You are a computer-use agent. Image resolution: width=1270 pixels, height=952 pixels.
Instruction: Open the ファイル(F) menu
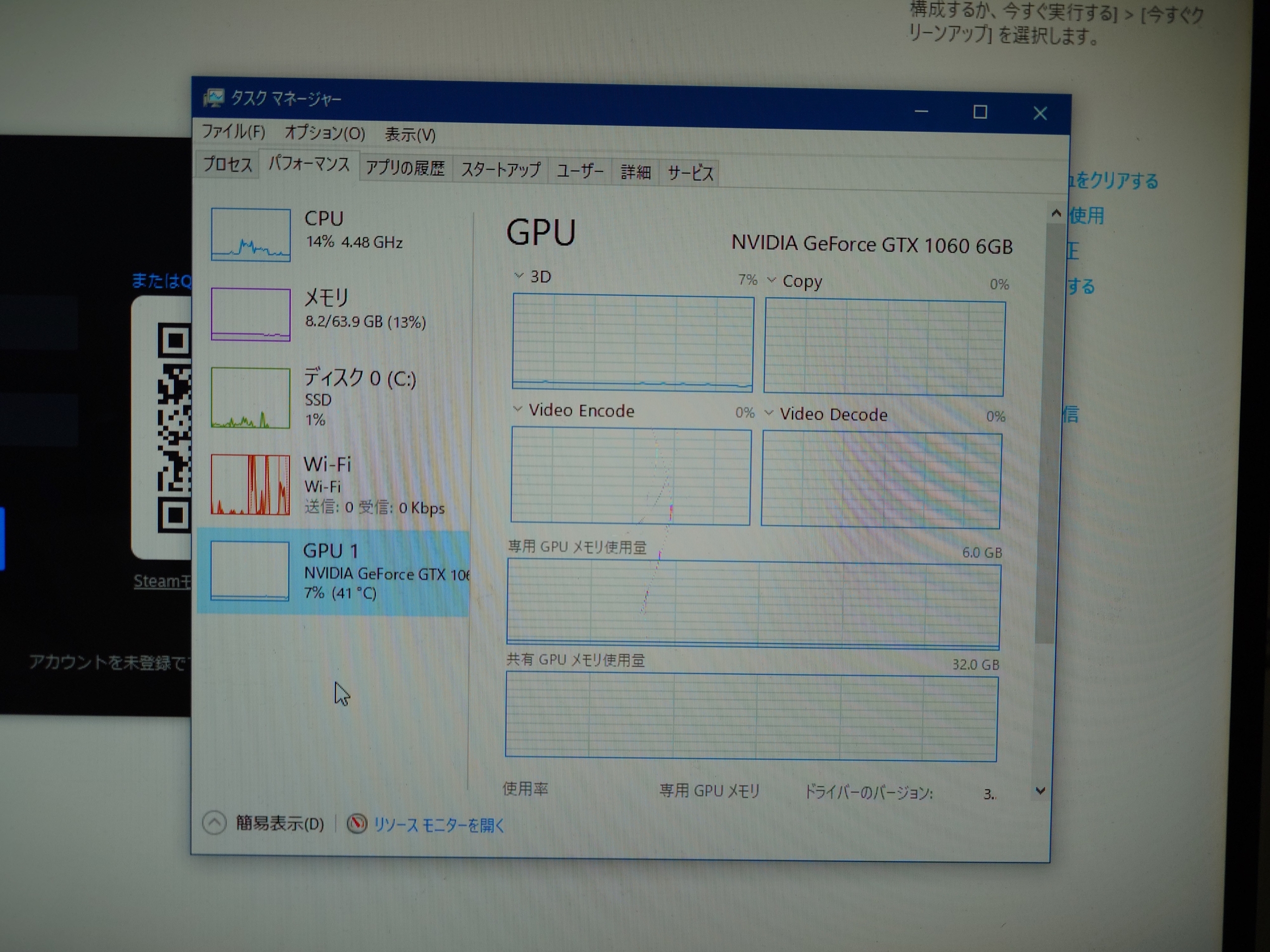(x=233, y=131)
